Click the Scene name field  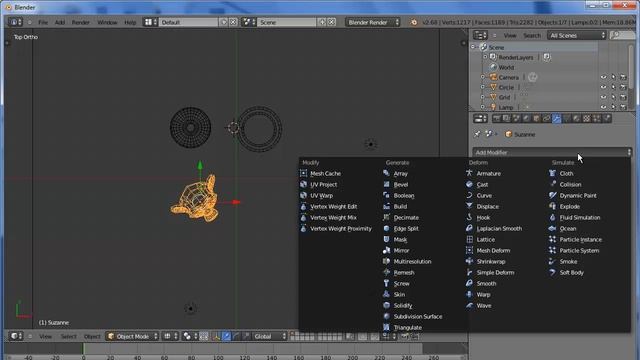pos(287,22)
